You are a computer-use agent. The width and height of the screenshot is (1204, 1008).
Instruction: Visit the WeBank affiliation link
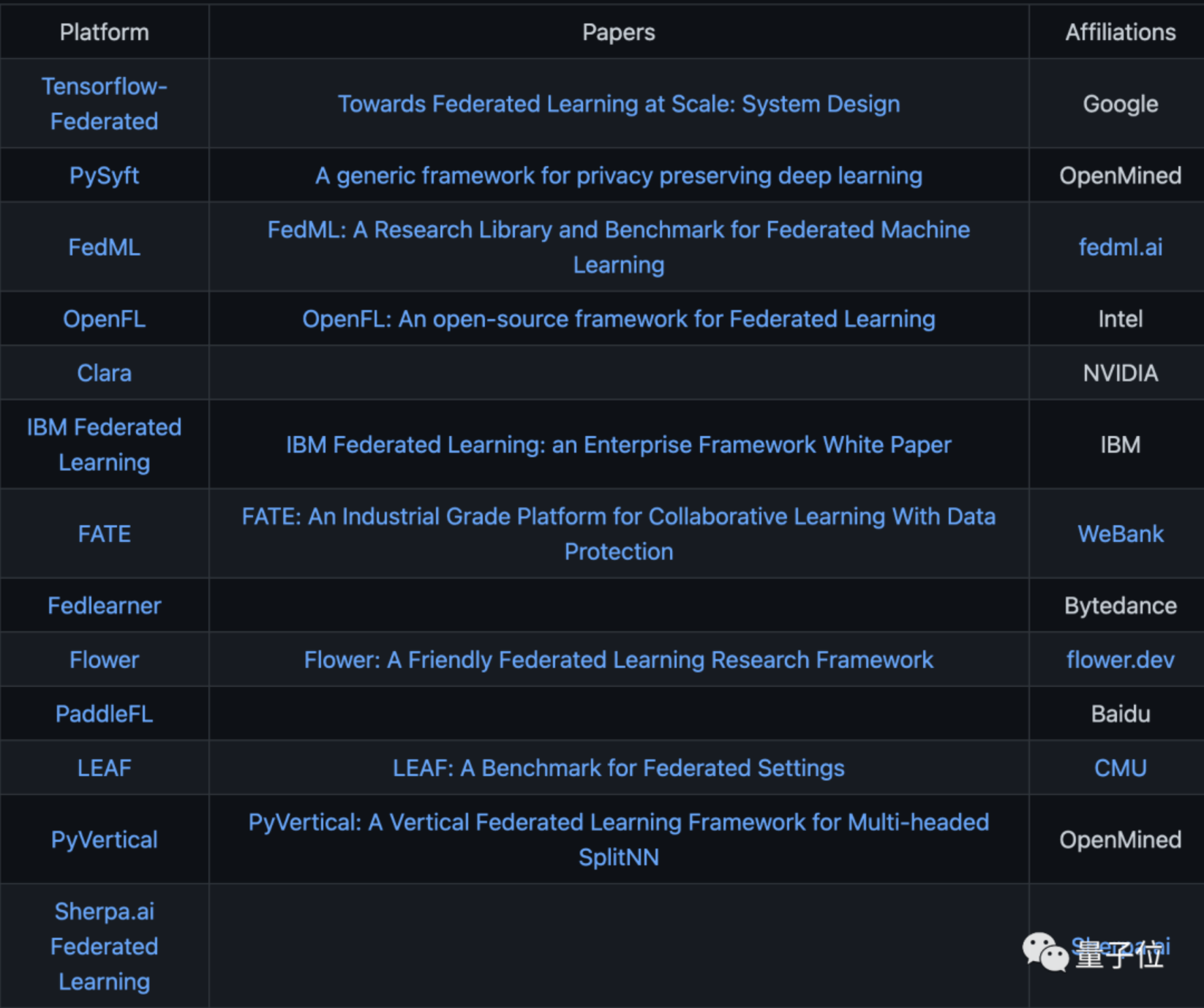point(1121,534)
